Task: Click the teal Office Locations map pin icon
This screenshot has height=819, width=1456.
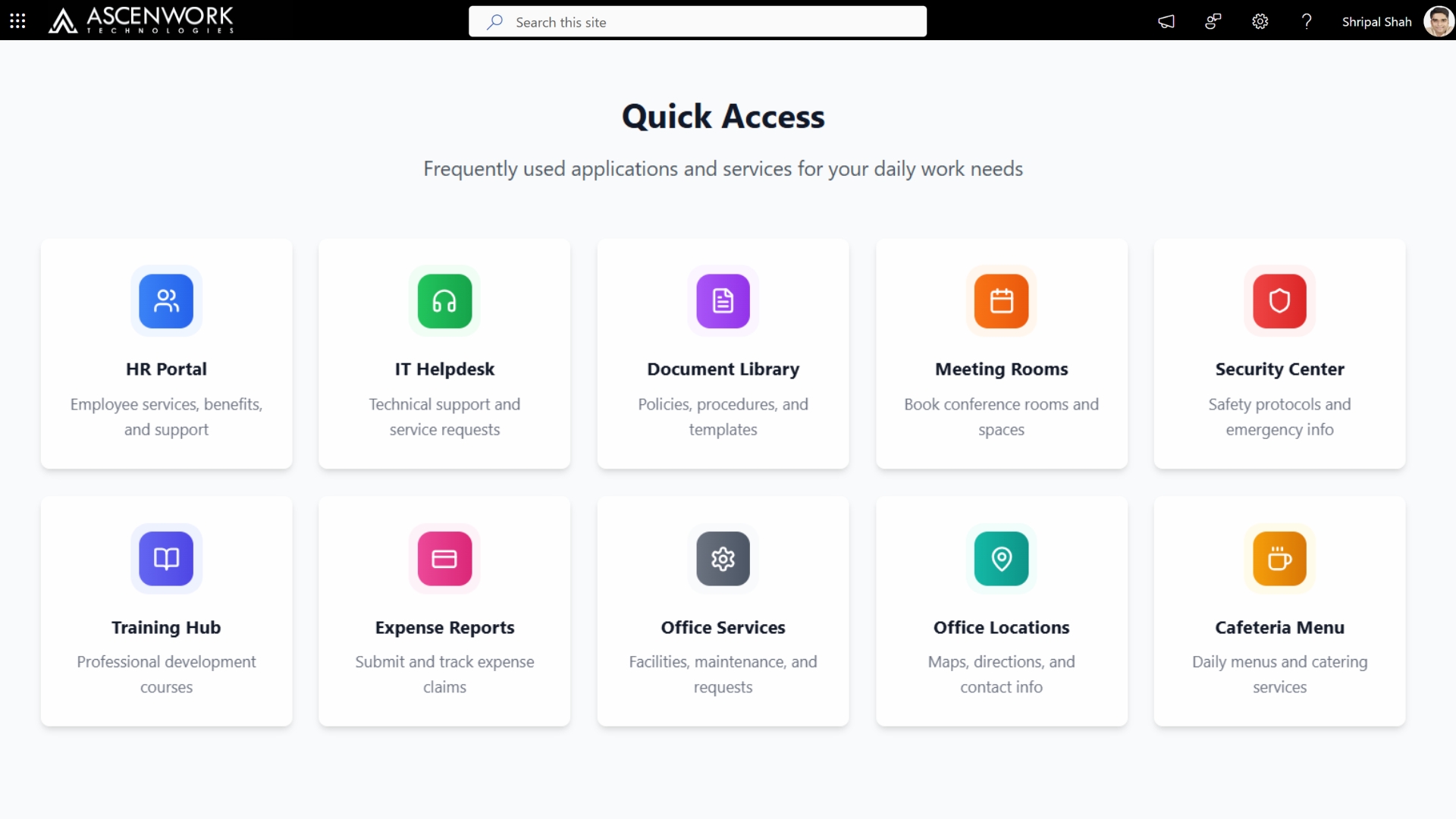Action: click(1001, 559)
